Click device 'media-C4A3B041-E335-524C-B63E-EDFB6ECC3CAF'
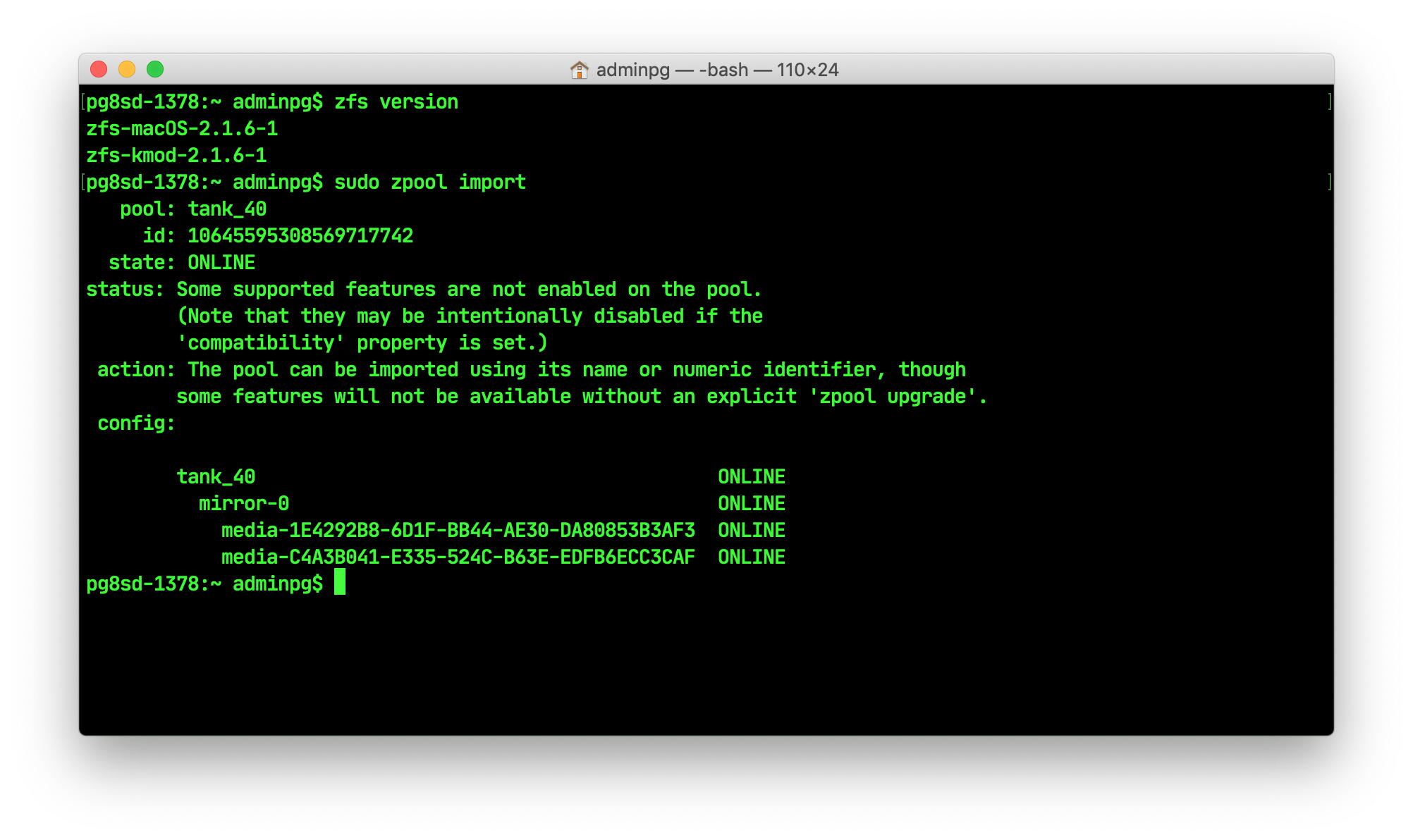 click(x=458, y=557)
